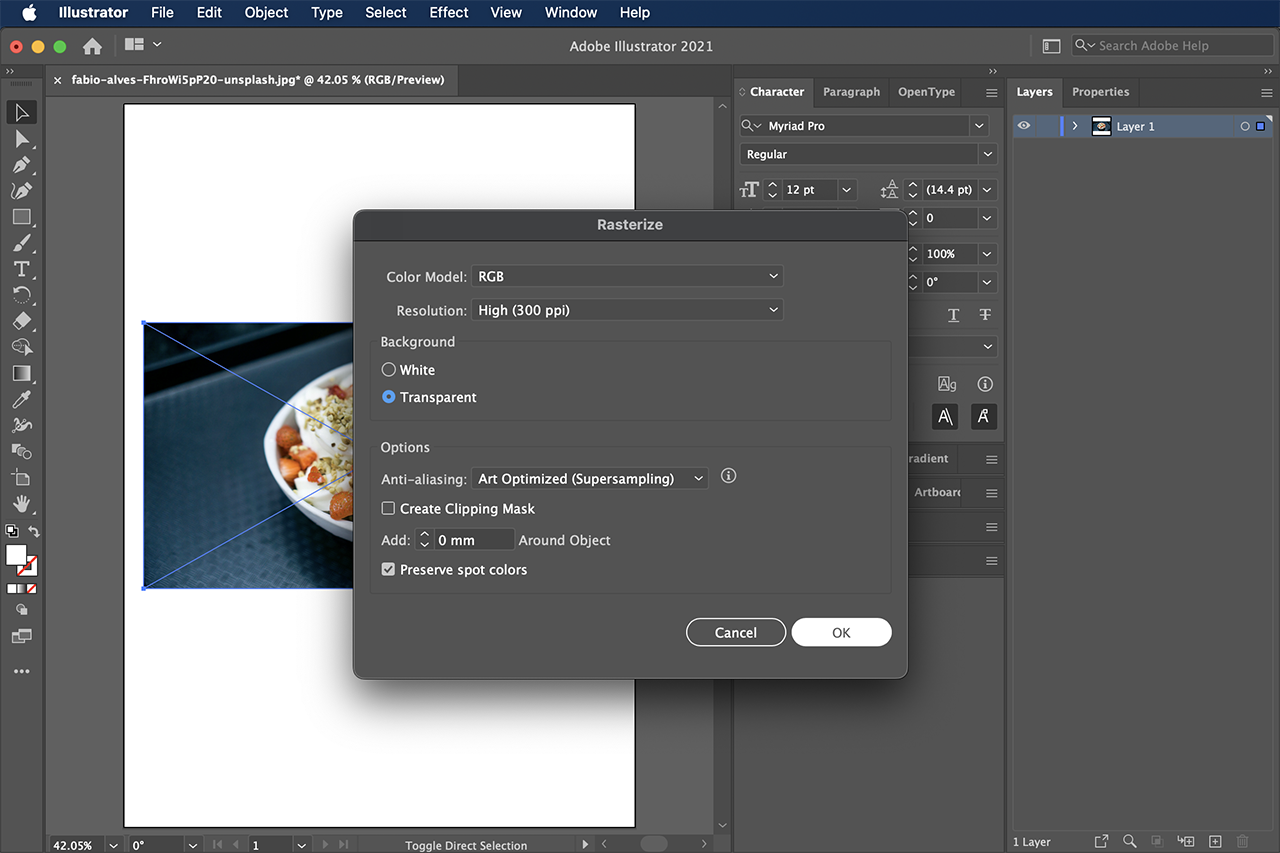
Task: Open the File menu
Action: coord(162,13)
